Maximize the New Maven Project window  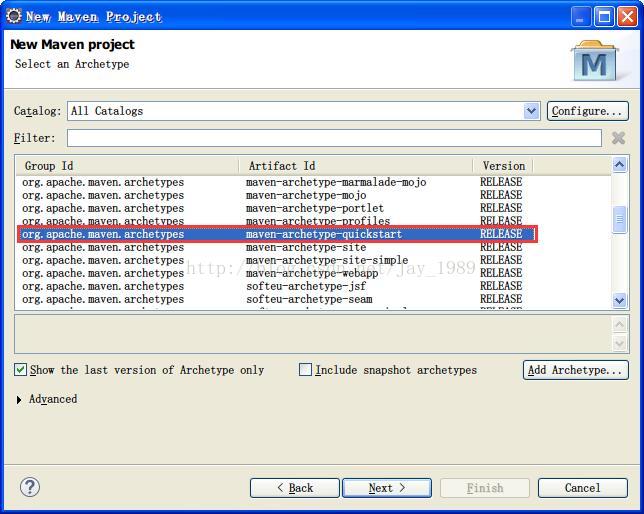click(x=604, y=17)
